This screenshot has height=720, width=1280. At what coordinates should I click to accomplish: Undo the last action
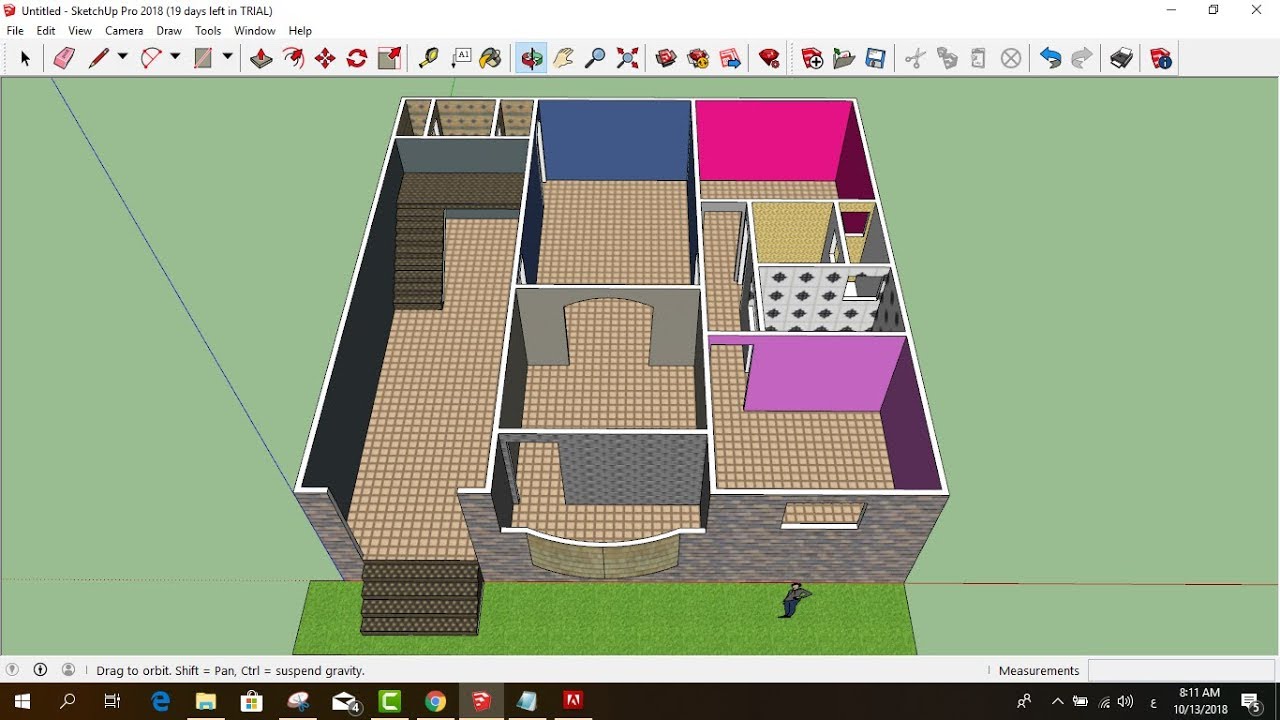tap(1050, 59)
